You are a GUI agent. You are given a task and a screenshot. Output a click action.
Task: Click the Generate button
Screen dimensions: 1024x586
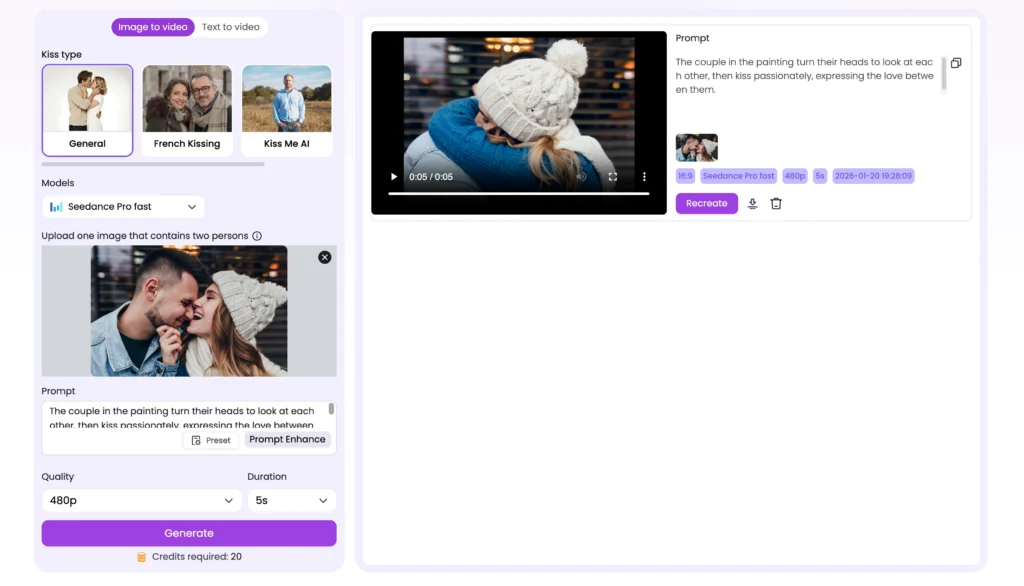188,532
